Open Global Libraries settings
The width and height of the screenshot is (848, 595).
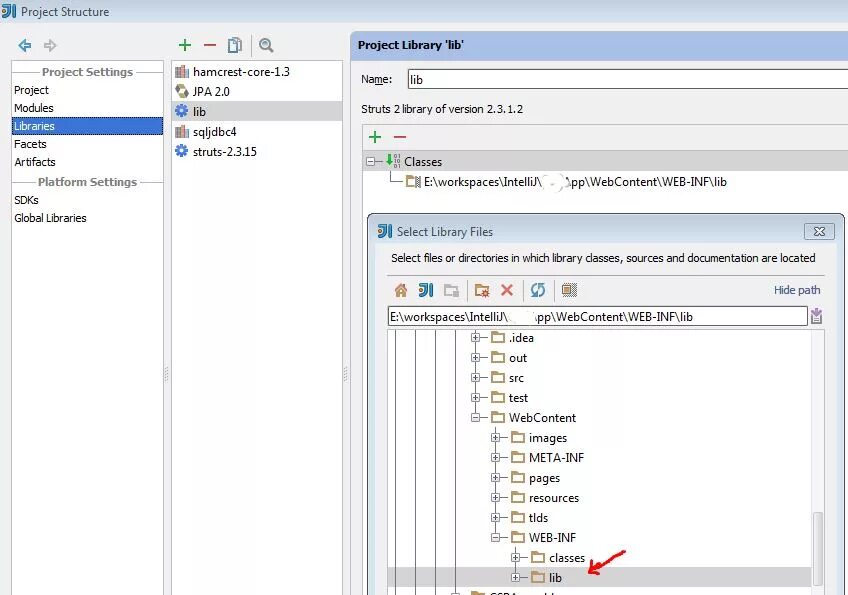click(50, 218)
